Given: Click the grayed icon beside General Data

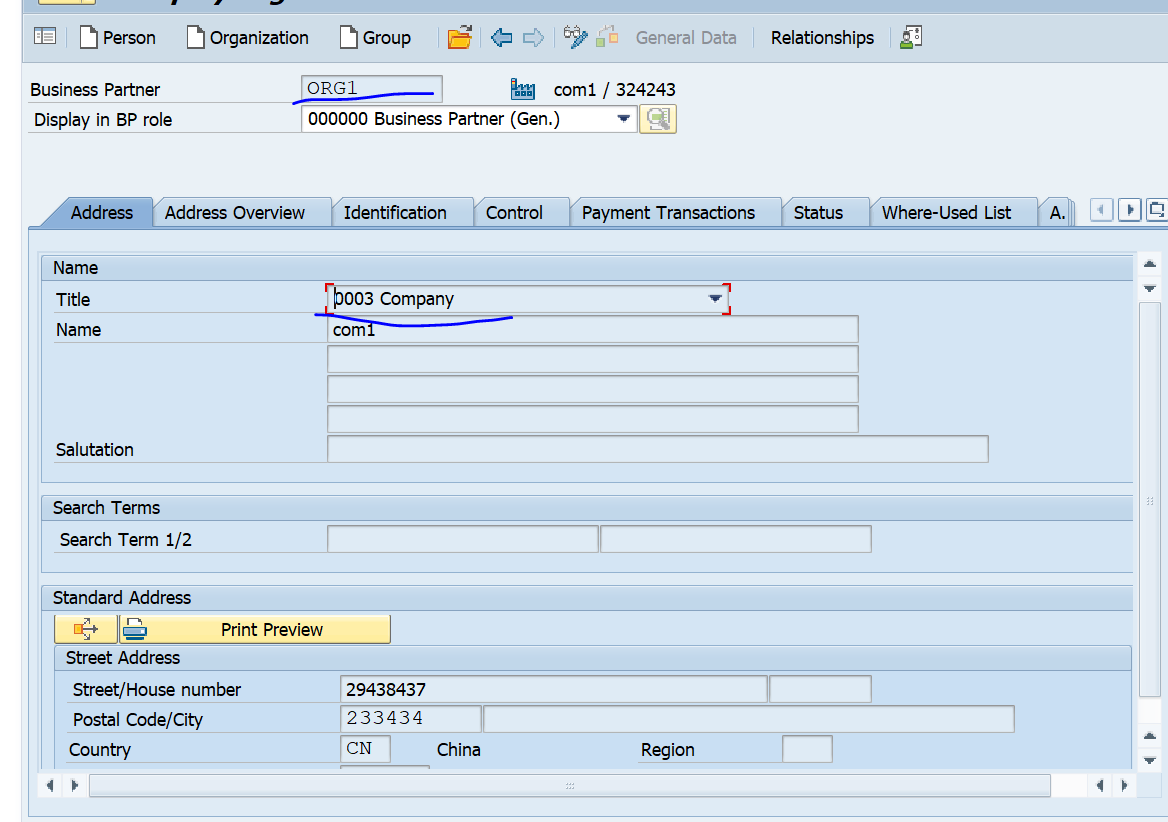Looking at the screenshot, I should click(x=607, y=36).
